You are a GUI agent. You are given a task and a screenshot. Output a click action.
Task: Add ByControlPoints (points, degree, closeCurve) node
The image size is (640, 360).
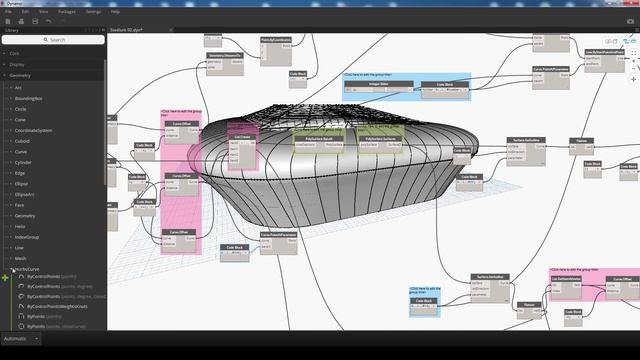65,296
